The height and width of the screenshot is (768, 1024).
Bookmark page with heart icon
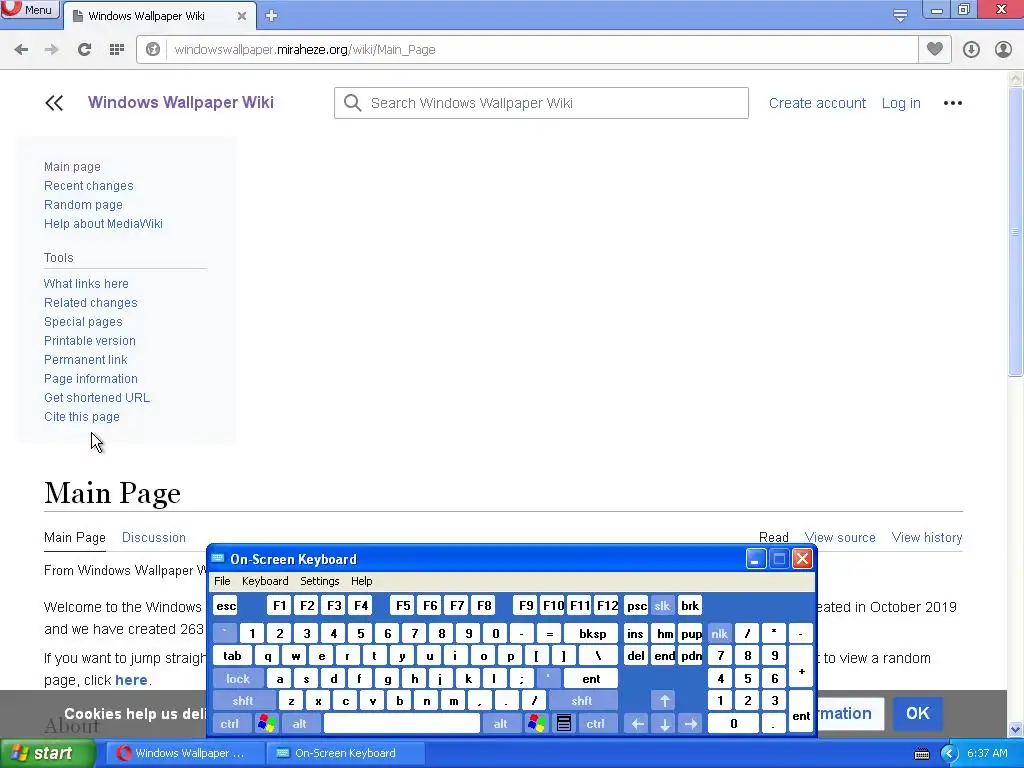tap(935, 49)
